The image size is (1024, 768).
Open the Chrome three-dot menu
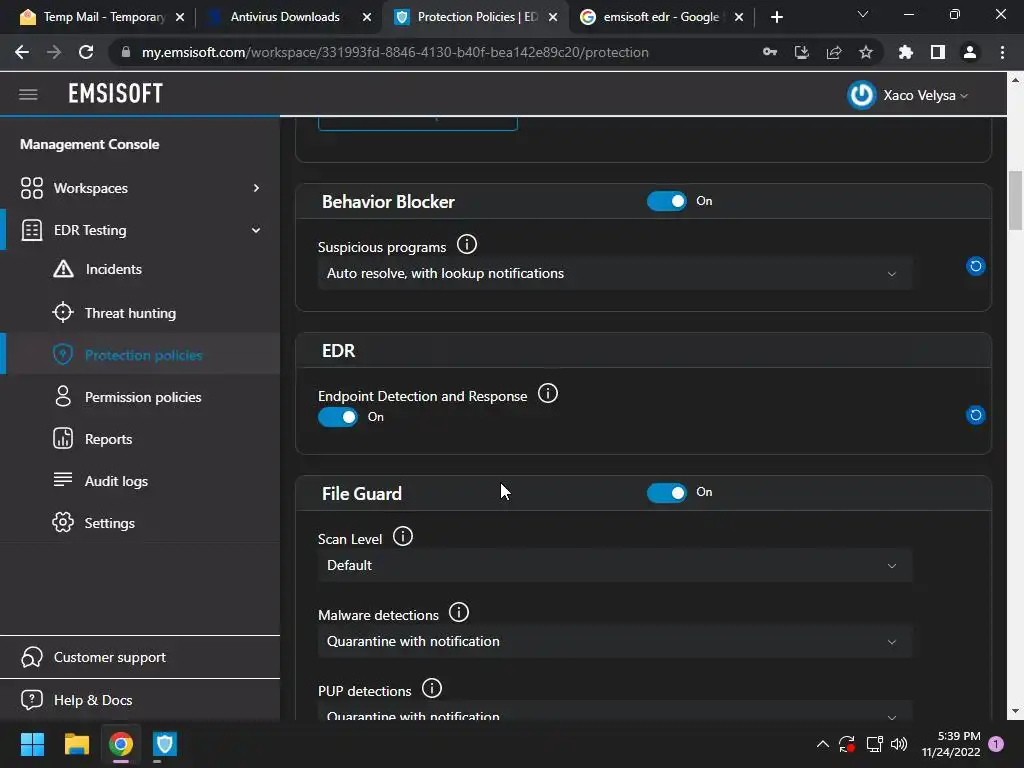1002,52
